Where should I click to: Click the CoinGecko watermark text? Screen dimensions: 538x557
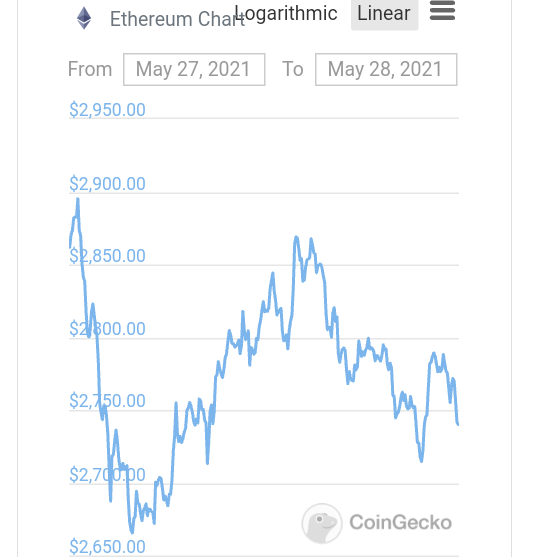pos(401,523)
